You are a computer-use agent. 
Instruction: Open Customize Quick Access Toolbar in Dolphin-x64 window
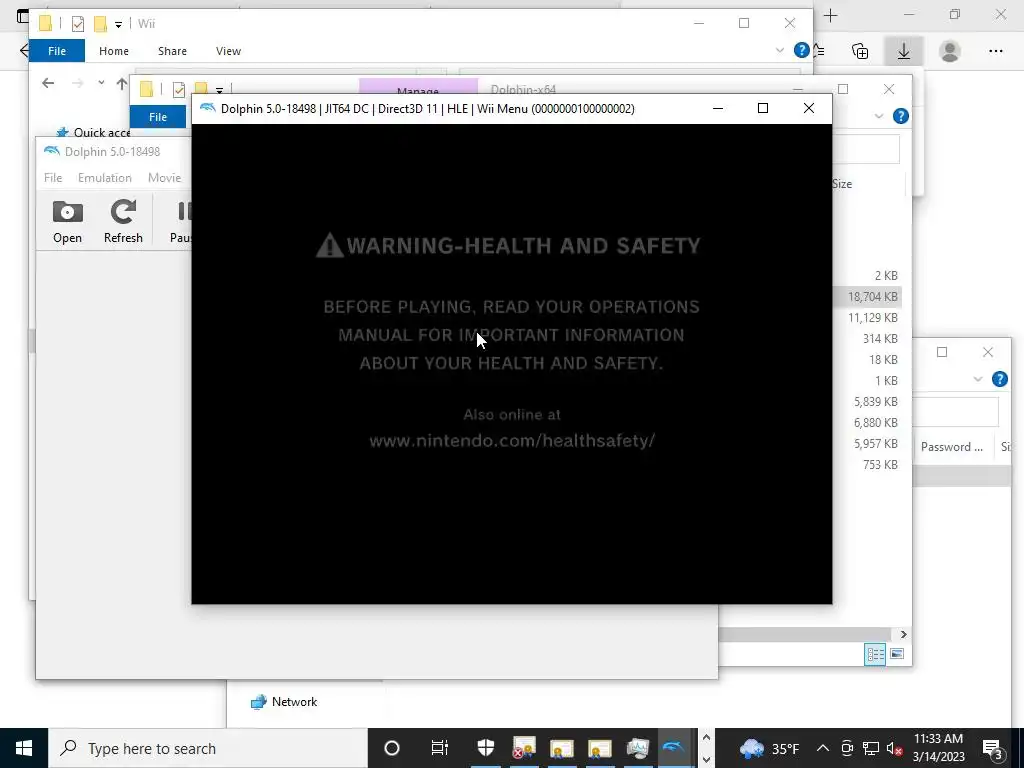click(x=219, y=90)
